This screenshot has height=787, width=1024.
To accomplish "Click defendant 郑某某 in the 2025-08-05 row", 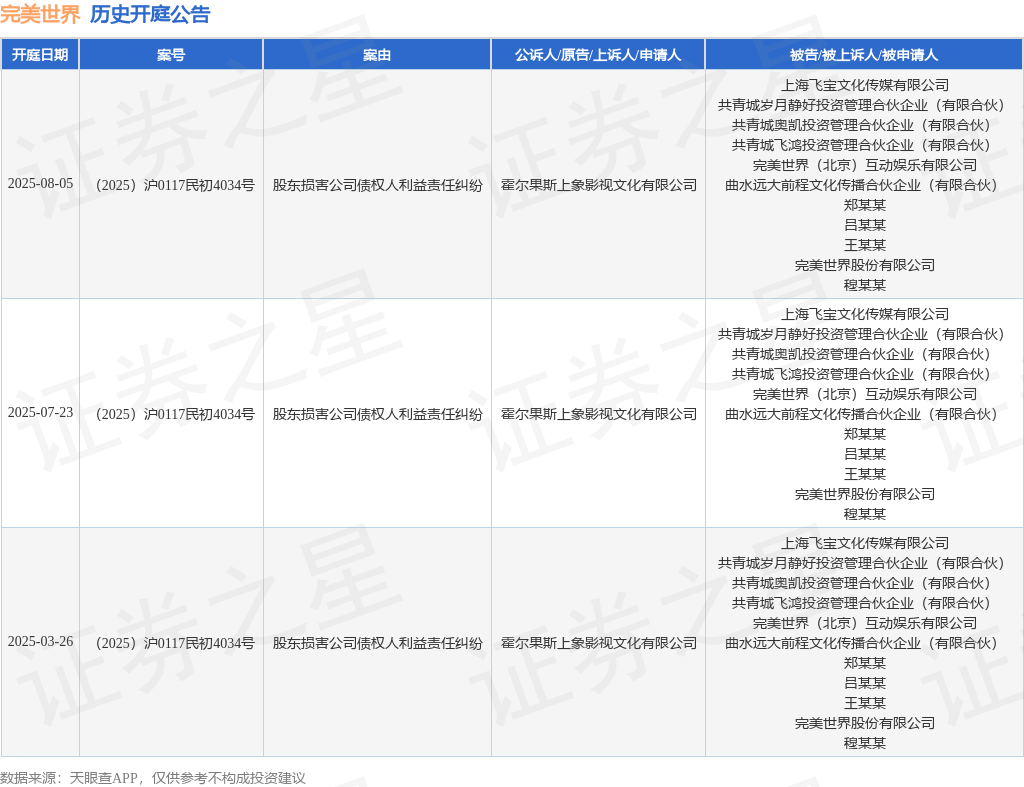I will 865,205.
